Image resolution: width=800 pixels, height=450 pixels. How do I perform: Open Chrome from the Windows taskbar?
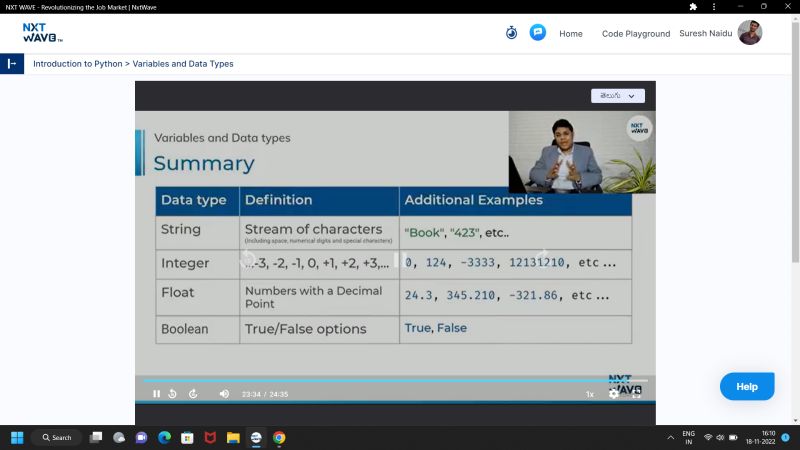point(279,438)
